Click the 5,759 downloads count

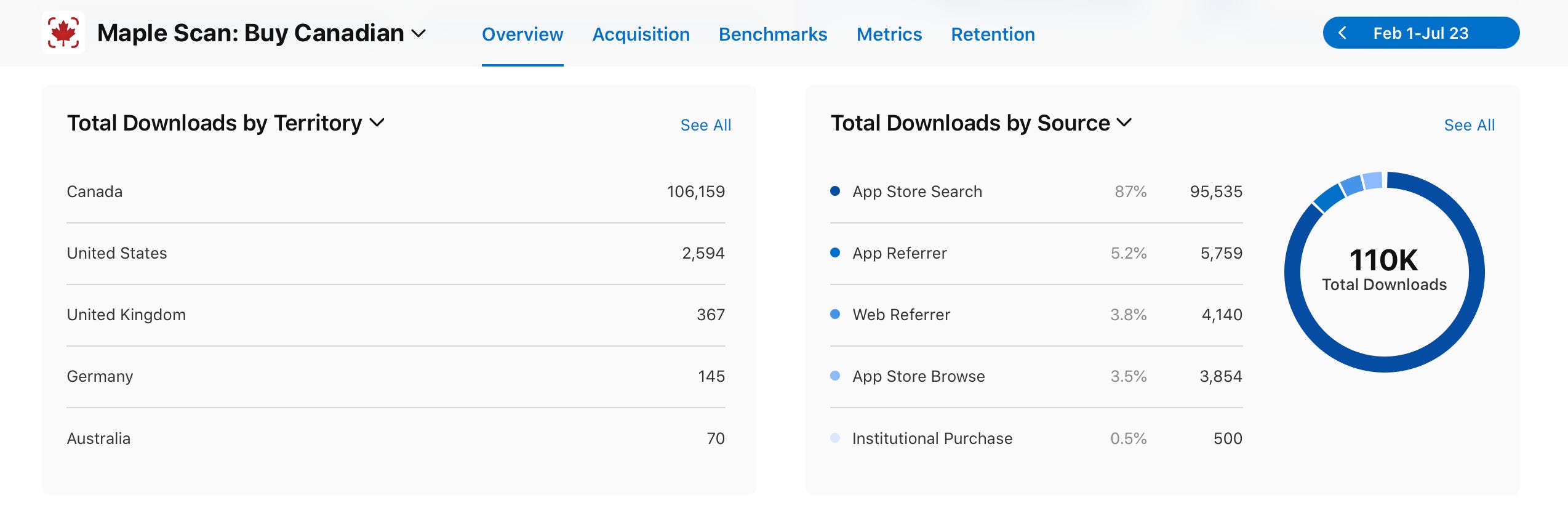point(1221,253)
